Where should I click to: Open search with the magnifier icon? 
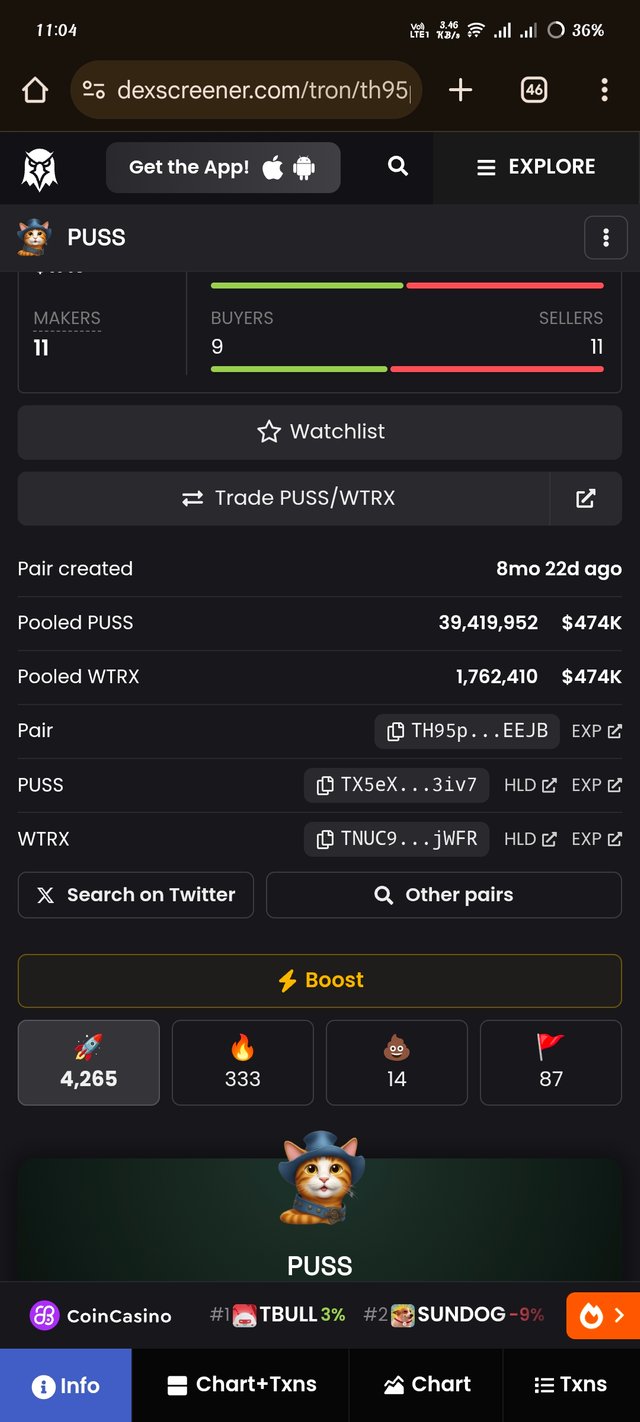398,166
